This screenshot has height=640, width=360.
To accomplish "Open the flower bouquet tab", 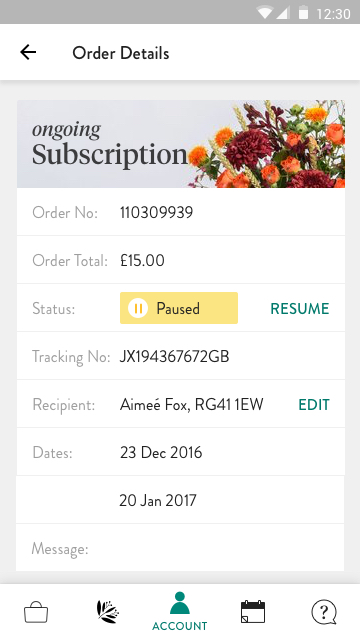I will pyautogui.click(x=108, y=612).
